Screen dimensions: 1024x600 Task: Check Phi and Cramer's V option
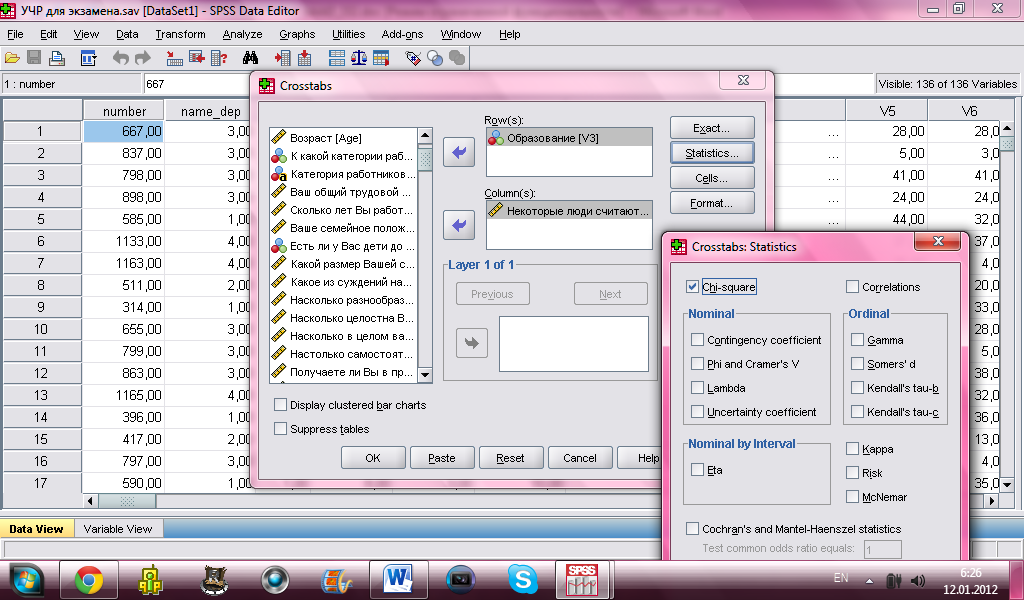pos(697,364)
